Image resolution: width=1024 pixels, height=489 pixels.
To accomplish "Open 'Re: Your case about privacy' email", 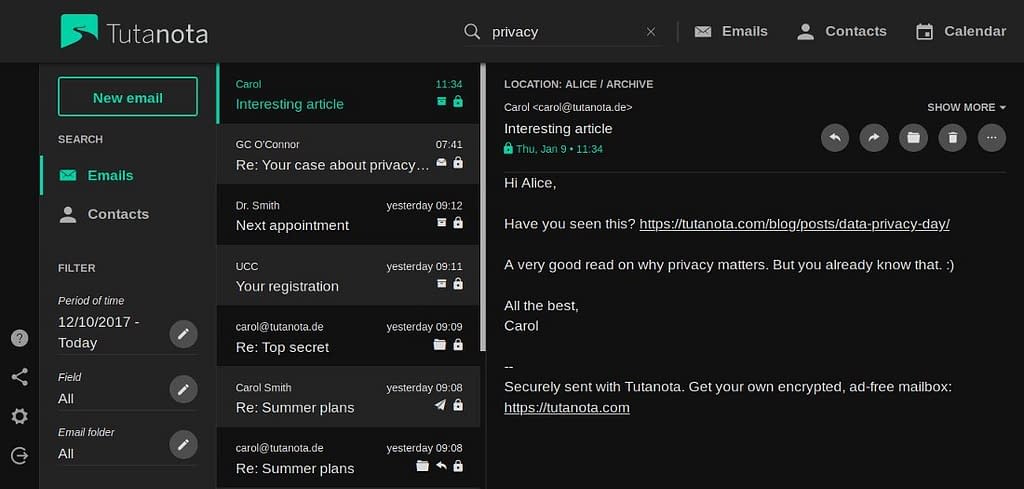I will (x=348, y=155).
